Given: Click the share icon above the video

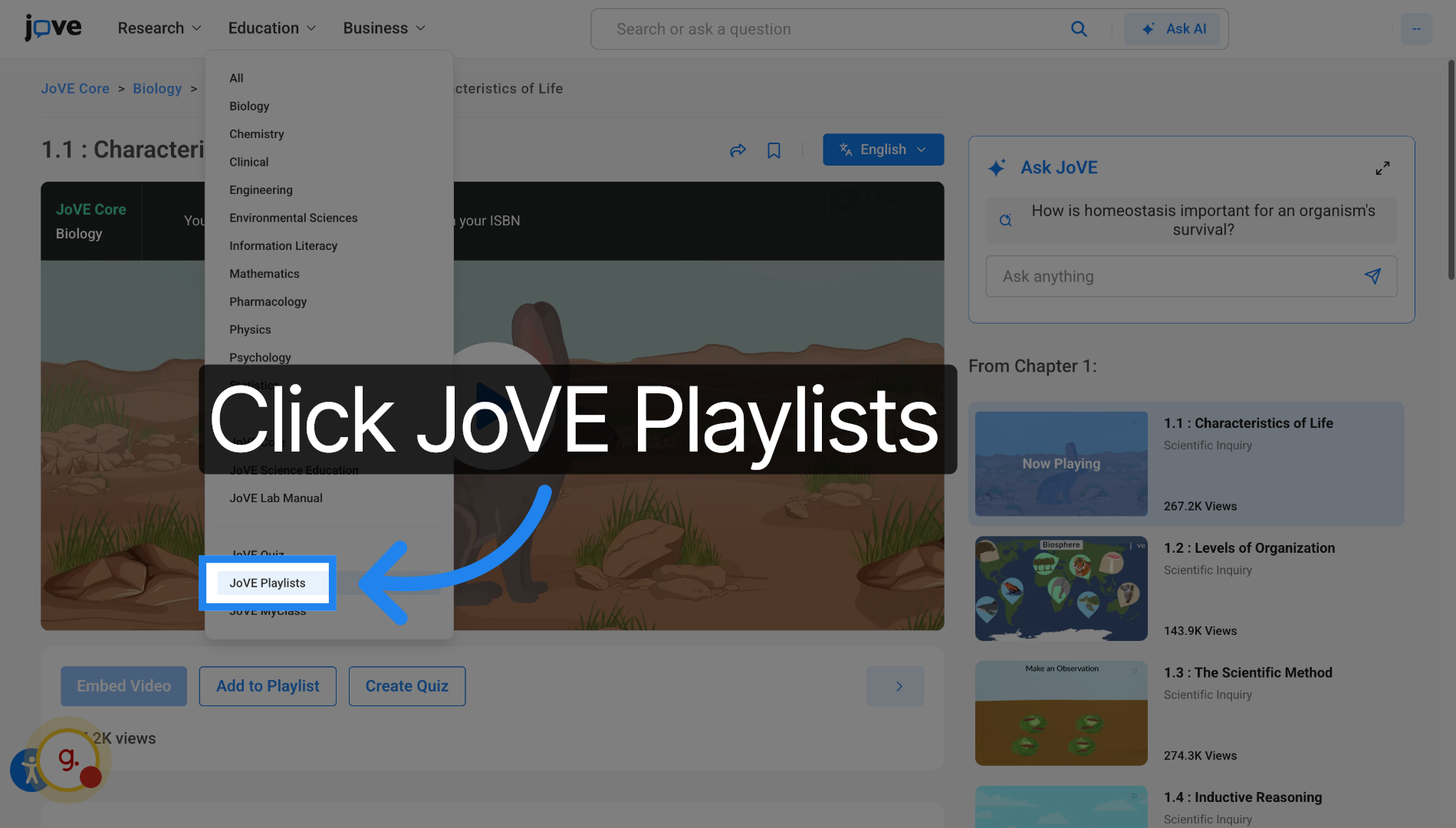Looking at the screenshot, I should click(738, 149).
